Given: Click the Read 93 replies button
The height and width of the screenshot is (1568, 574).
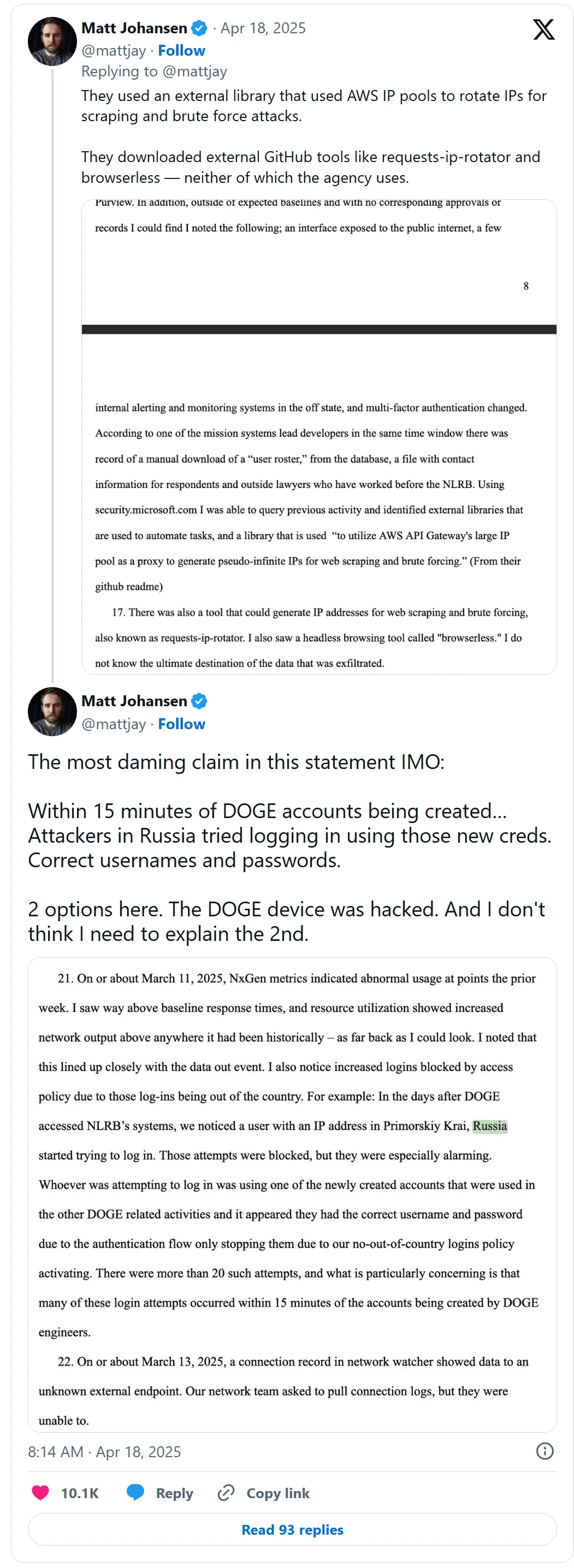Looking at the screenshot, I should coord(293,1530).
